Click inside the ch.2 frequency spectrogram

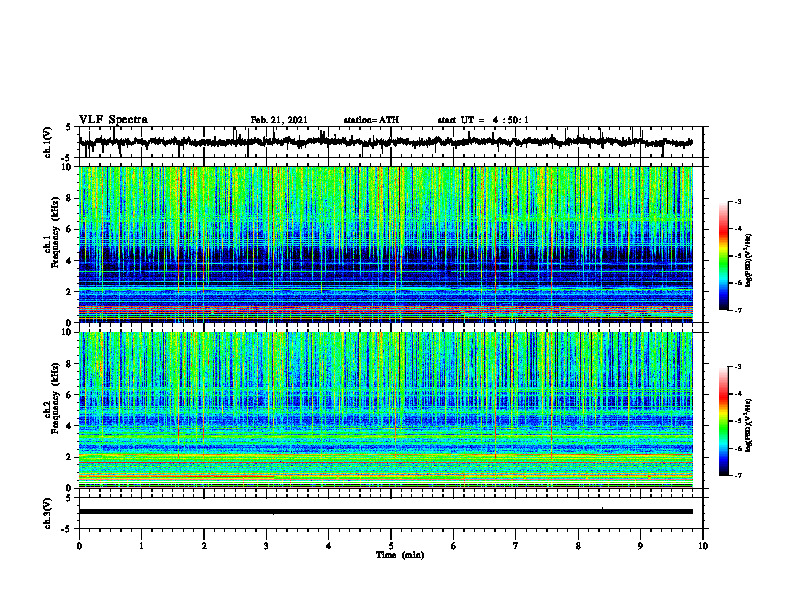pos(386,410)
